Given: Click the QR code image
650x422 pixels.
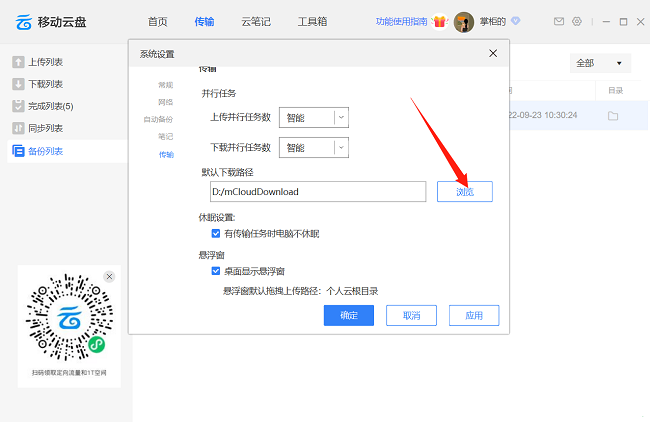Looking at the screenshot, I should coord(69,317).
